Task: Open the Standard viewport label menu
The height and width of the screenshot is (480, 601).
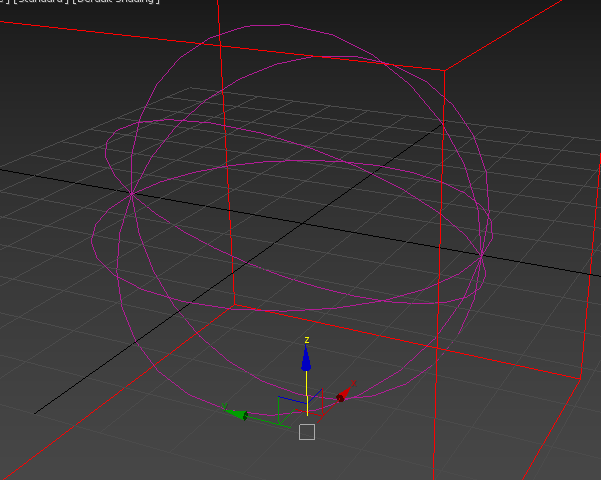Action: (x=41, y=1)
